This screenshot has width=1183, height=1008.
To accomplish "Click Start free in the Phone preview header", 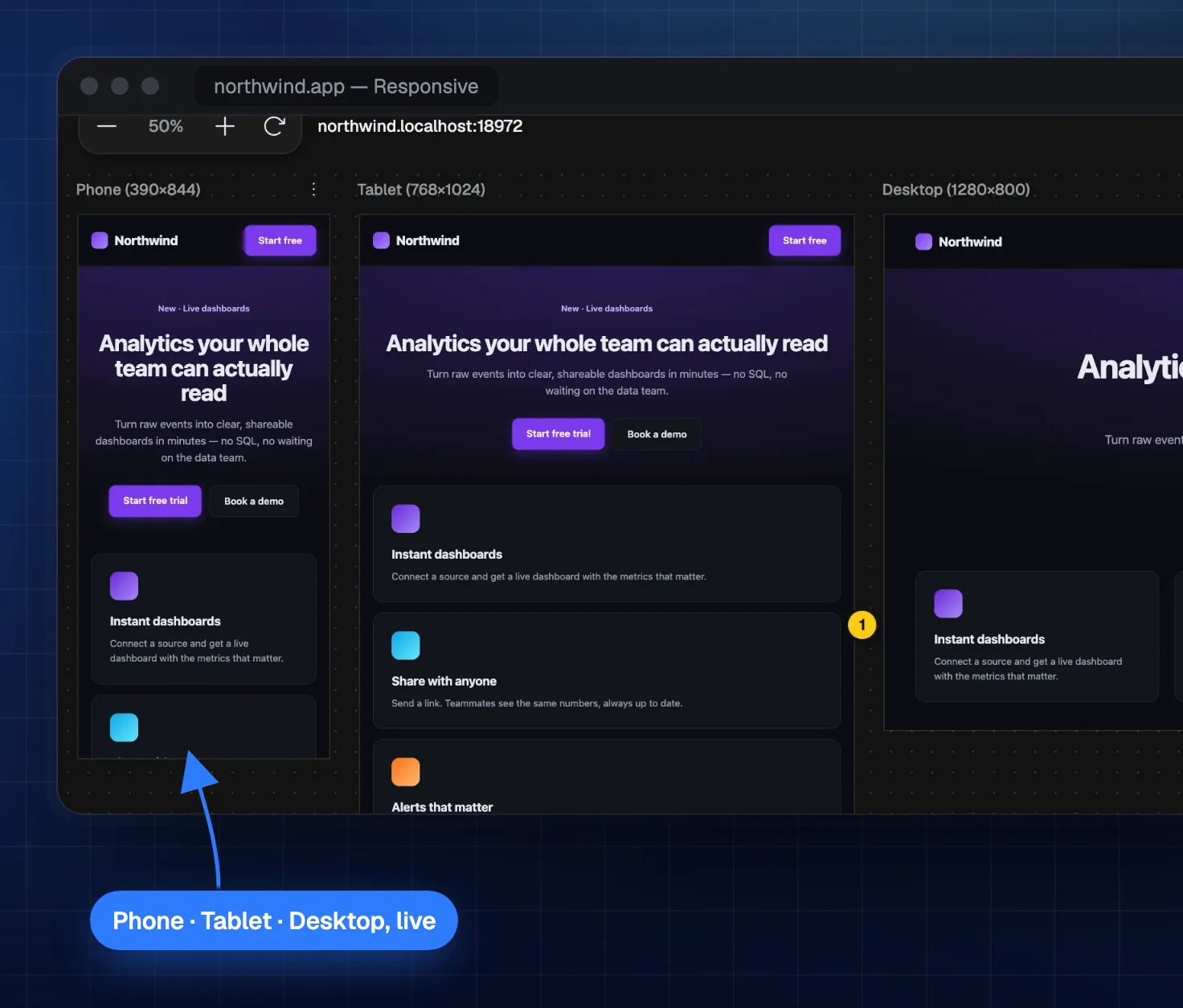I will (280, 240).
